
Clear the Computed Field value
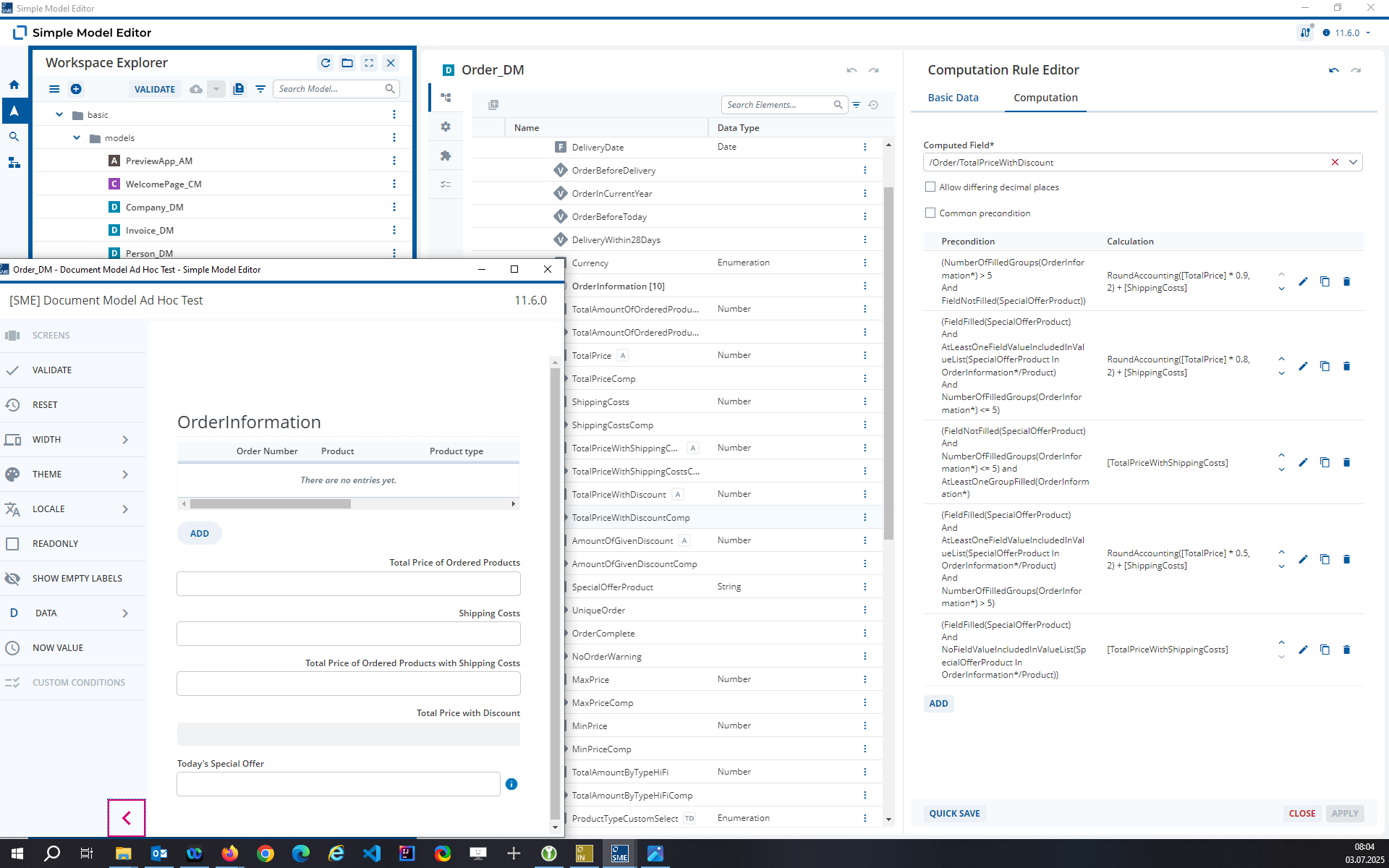(x=1335, y=162)
